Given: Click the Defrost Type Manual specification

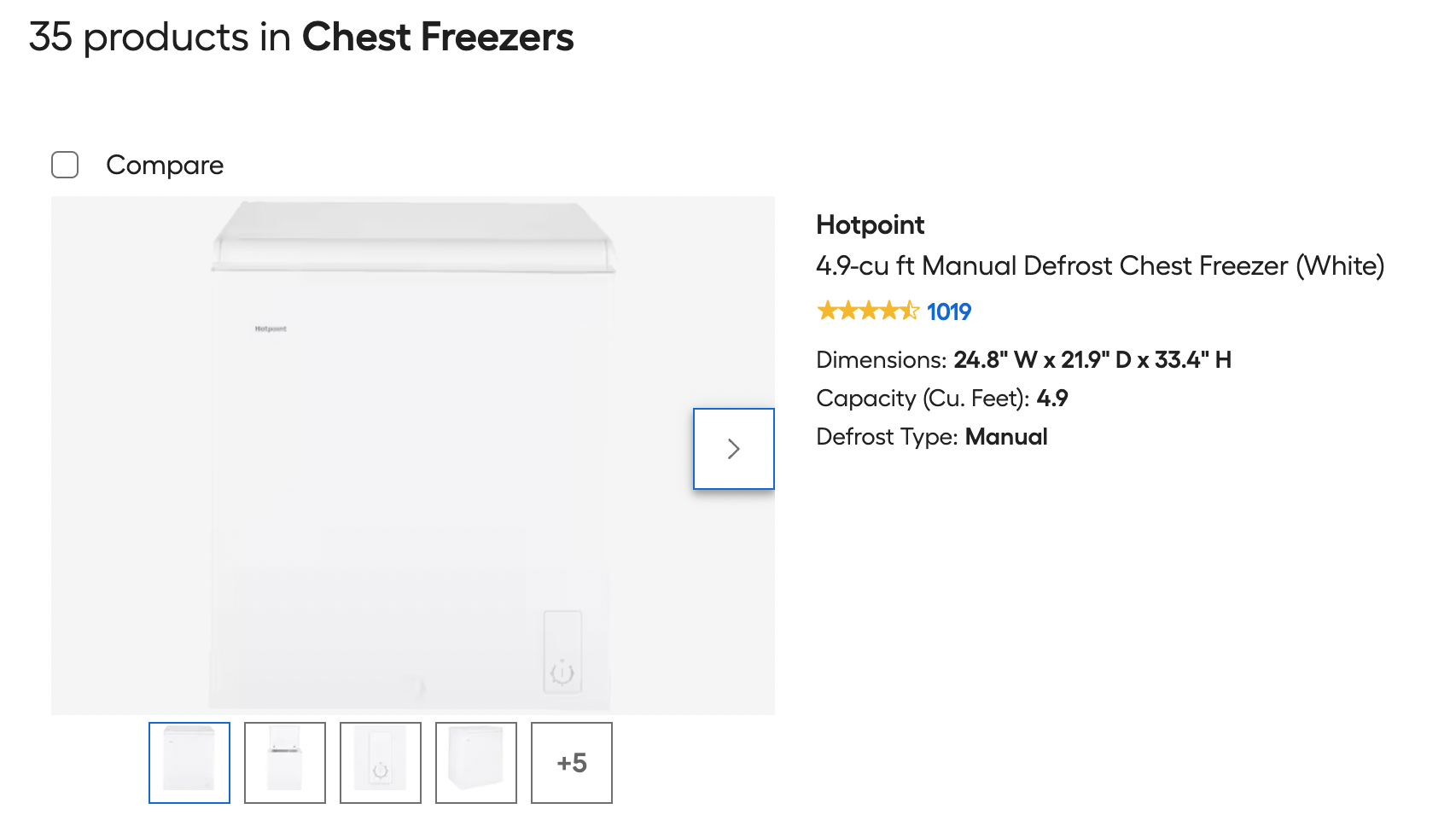Looking at the screenshot, I should point(931,437).
